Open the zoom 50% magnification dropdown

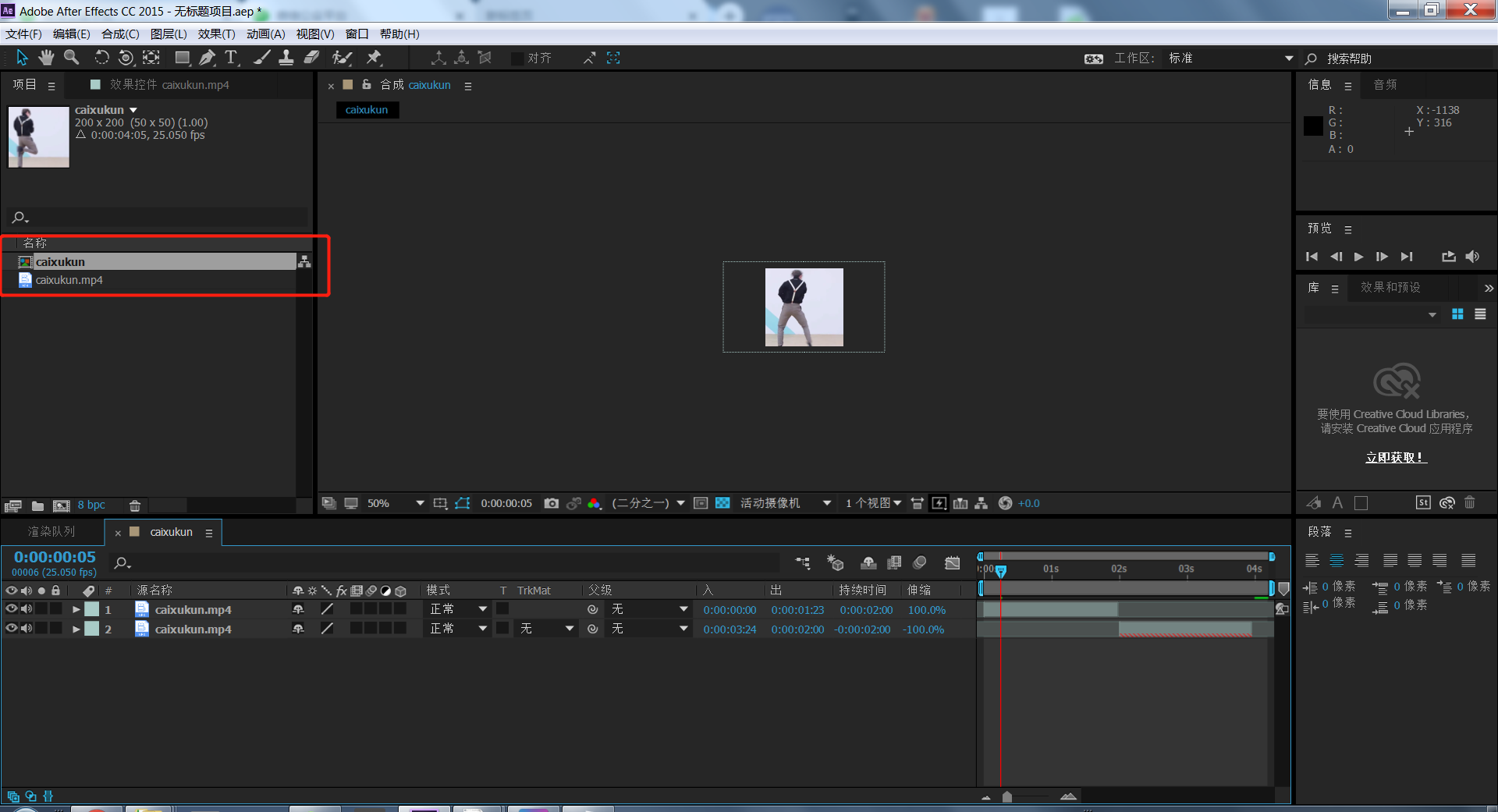pyautogui.click(x=396, y=503)
